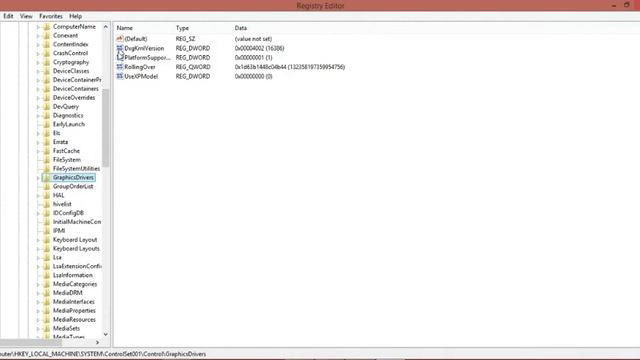
Task: Click the DevQuery folder icon
Action: pos(47,107)
